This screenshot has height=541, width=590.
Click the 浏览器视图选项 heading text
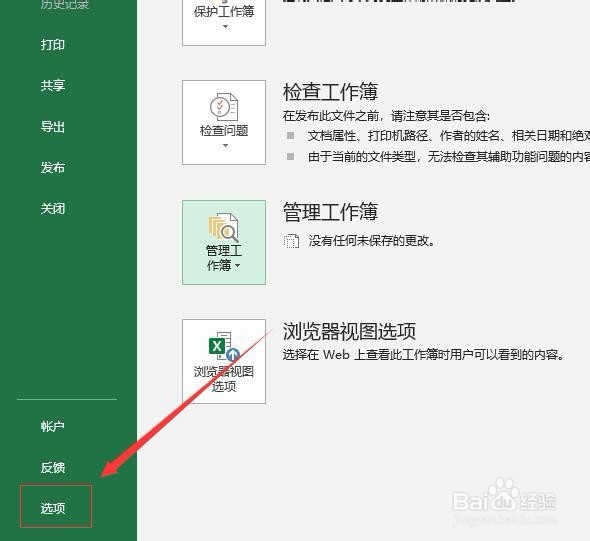pyautogui.click(x=349, y=331)
